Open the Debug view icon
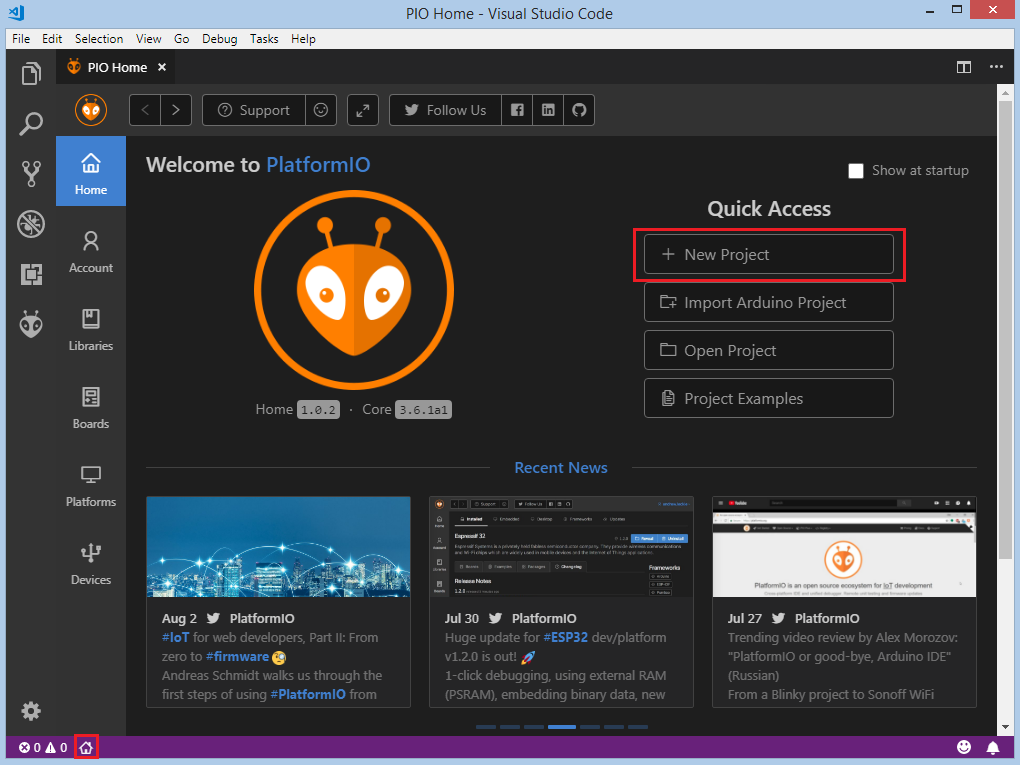The height and width of the screenshot is (765, 1020). click(31, 224)
